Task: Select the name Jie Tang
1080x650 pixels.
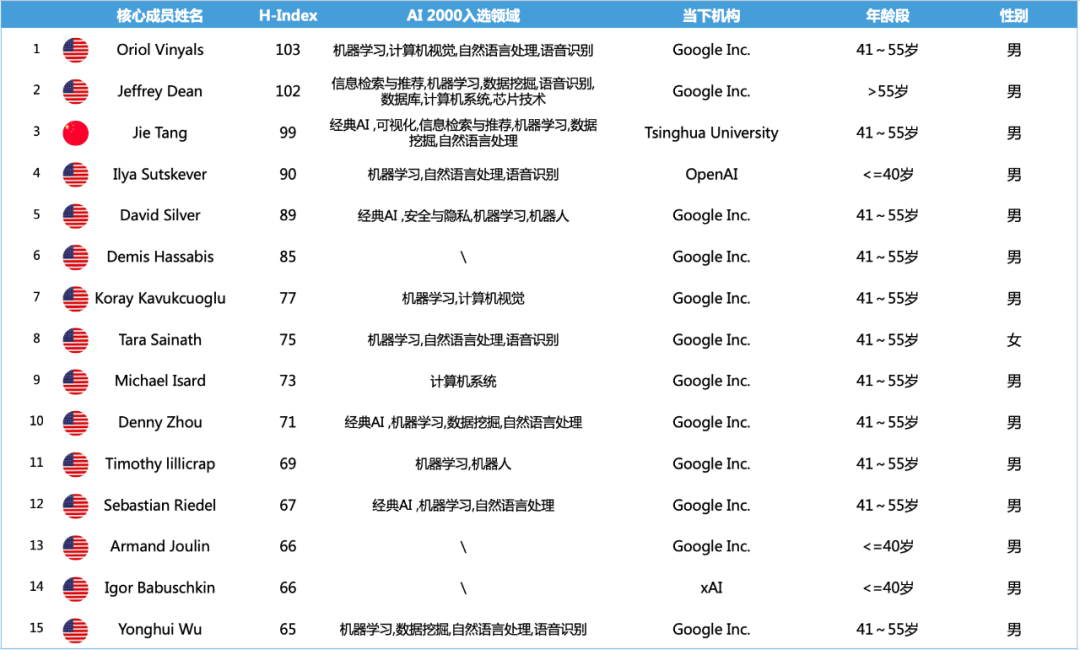Action: click(160, 133)
